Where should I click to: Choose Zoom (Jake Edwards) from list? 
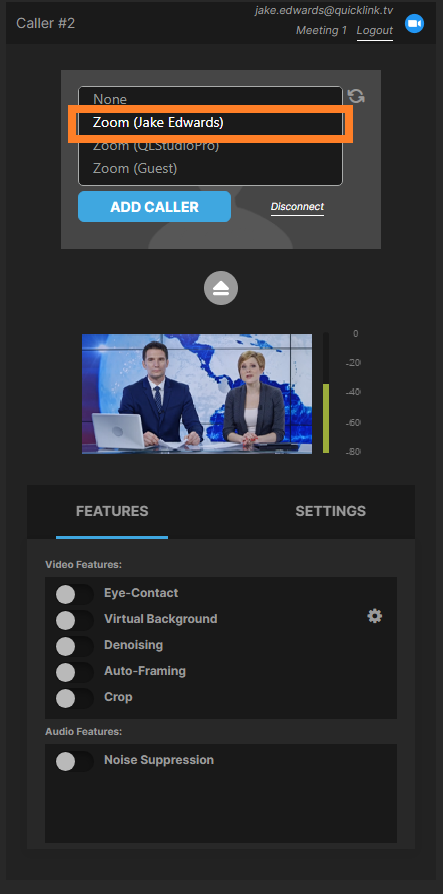point(210,123)
